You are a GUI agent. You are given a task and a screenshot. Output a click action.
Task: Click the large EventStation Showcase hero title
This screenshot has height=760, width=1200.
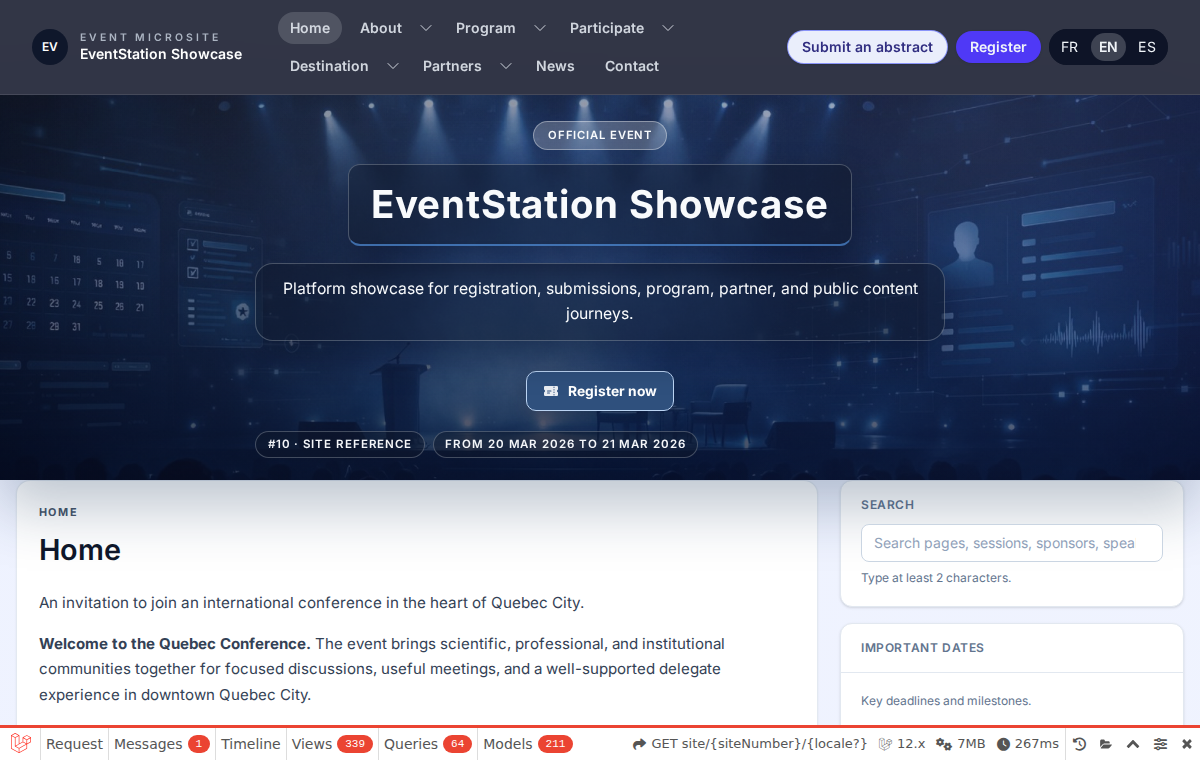click(600, 205)
